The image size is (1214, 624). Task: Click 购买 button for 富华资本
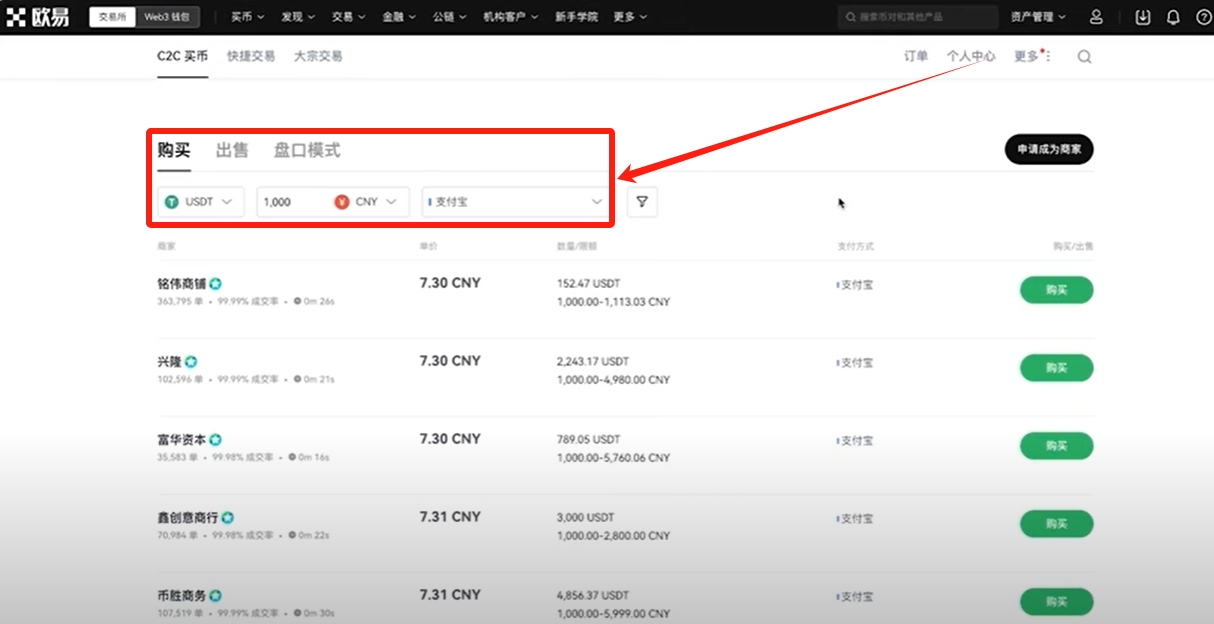point(1057,446)
